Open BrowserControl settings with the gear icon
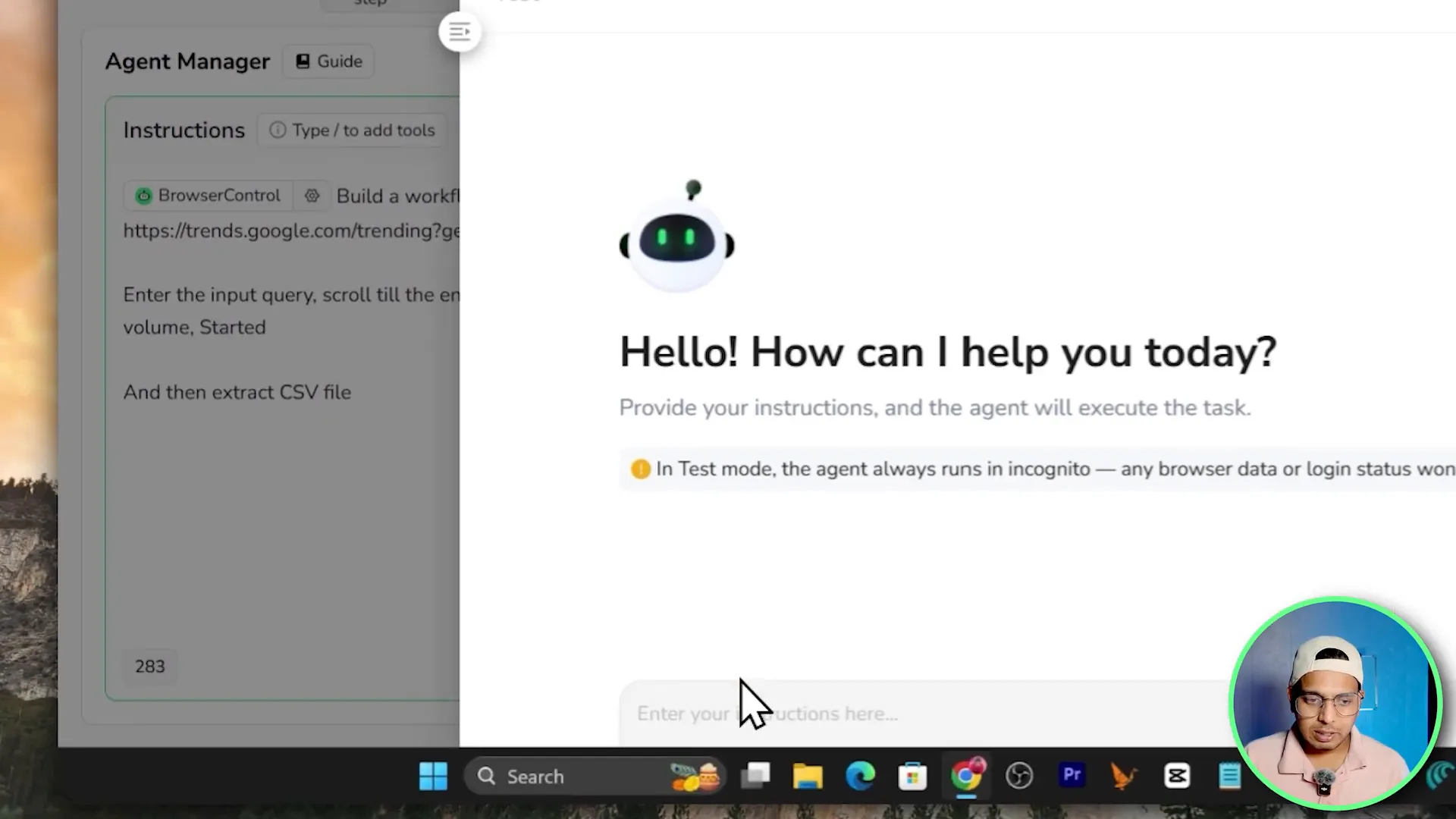 pyautogui.click(x=312, y=196)
